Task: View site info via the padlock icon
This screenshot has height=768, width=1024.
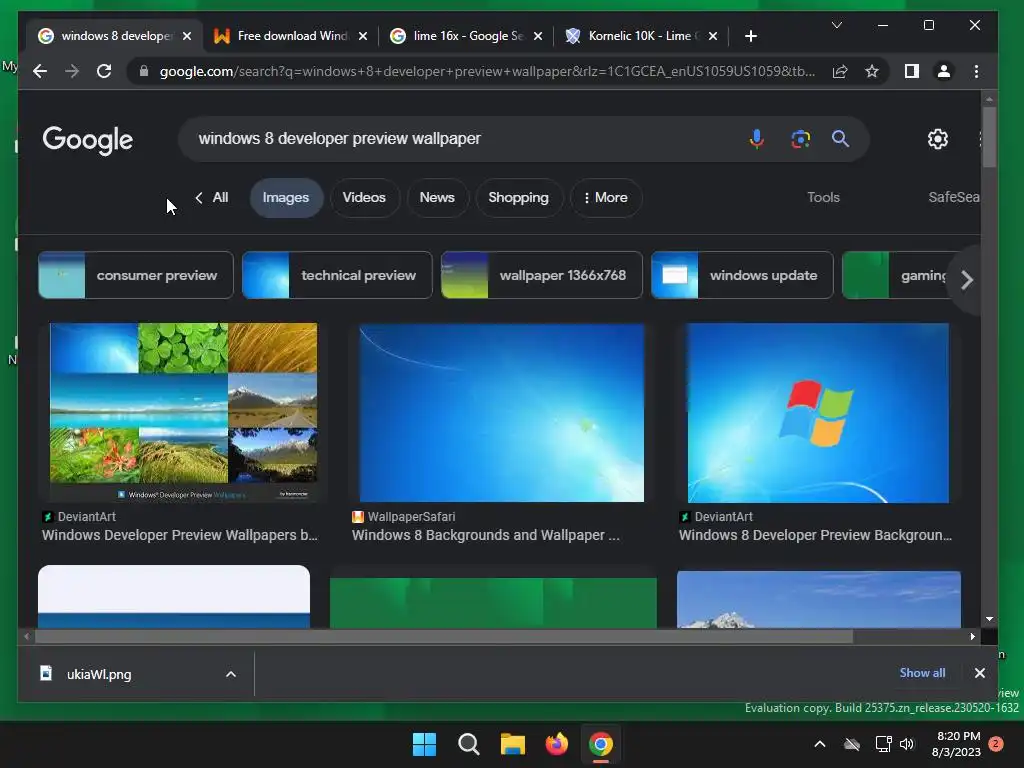Action: 144,71
